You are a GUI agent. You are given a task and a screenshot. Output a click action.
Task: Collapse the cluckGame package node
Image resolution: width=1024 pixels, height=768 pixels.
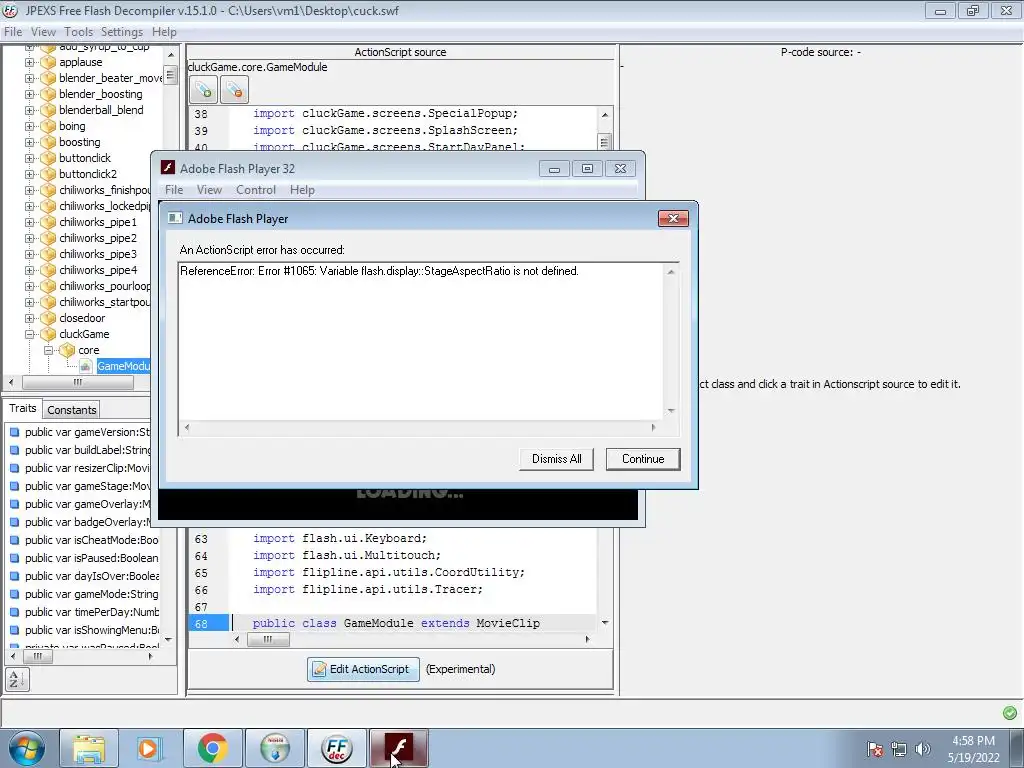tap(29, 334)
